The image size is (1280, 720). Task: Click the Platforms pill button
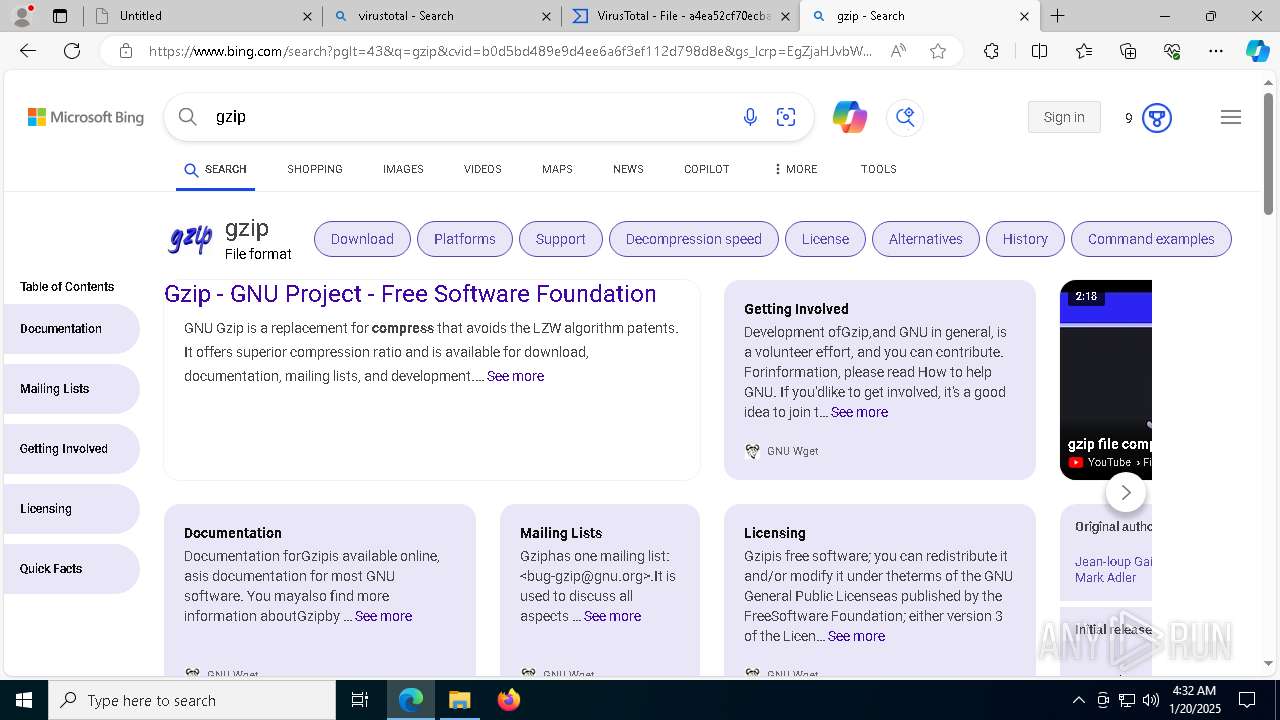(x=465, y=239)
